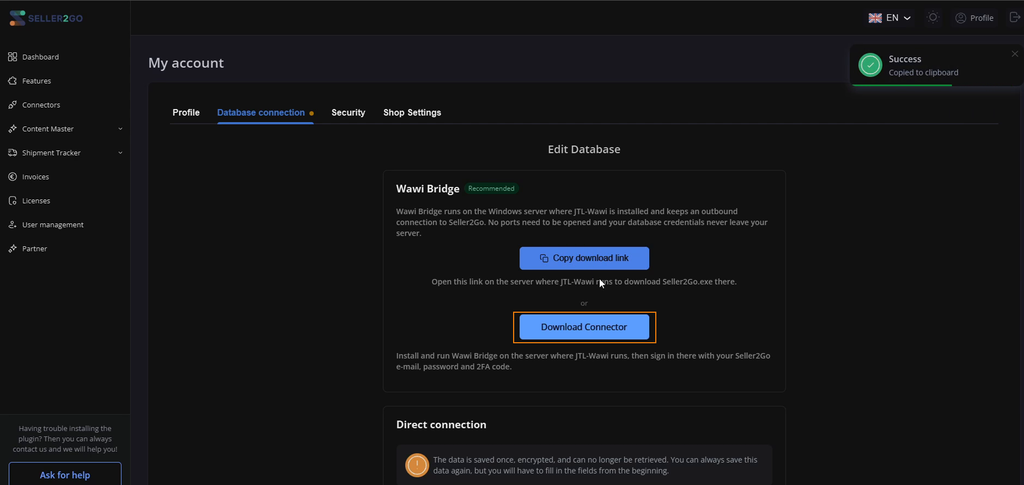Screen dimensions: 1024x485
Task: Dismiss the Success notification with X
Action: pos(1014,54)
